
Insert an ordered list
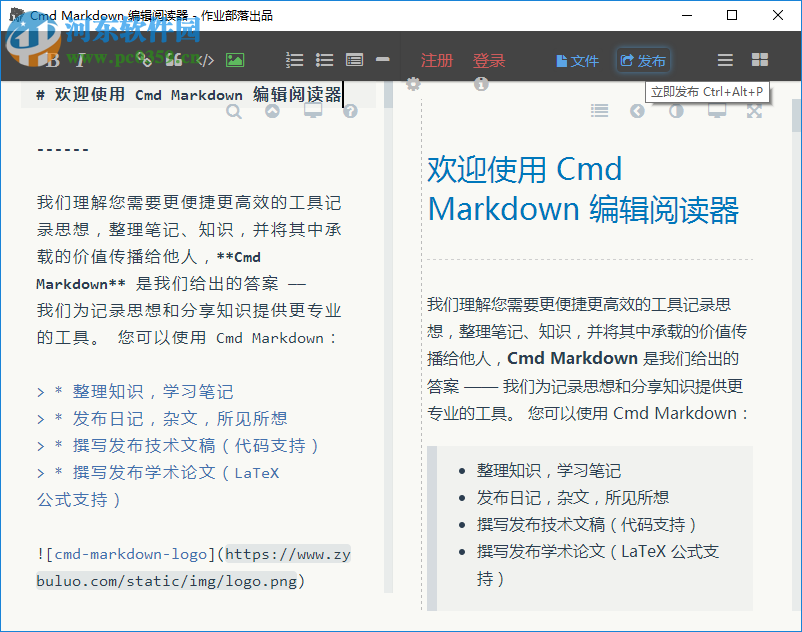pos(293,60)
